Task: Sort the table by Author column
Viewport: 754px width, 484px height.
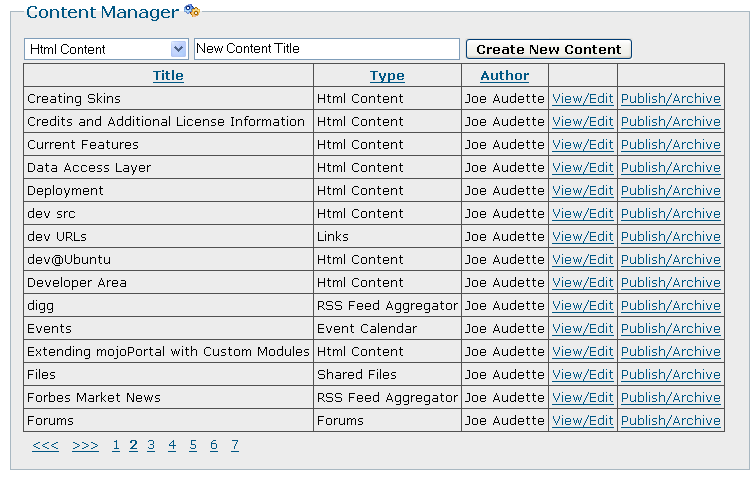Action: click(x=504, y=76)
